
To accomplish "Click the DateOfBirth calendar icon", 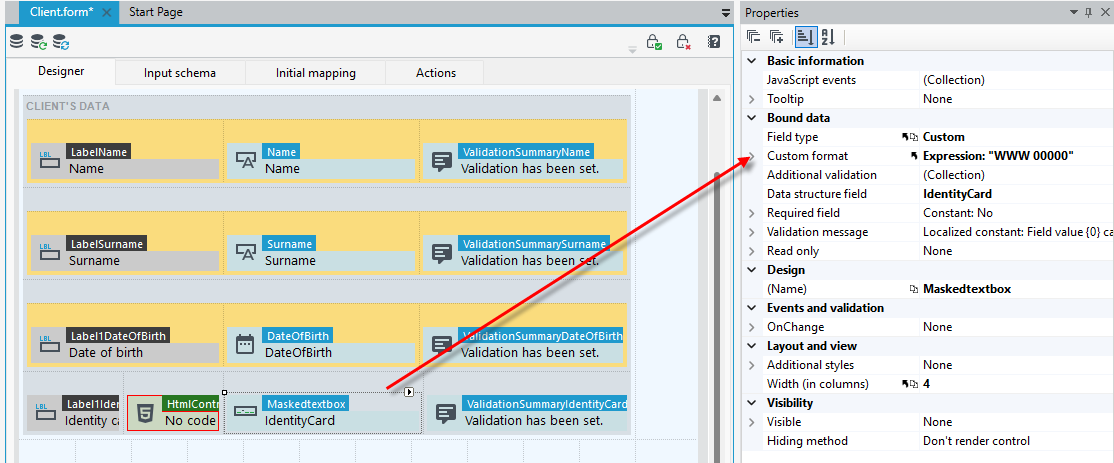I will click(245, 344).
